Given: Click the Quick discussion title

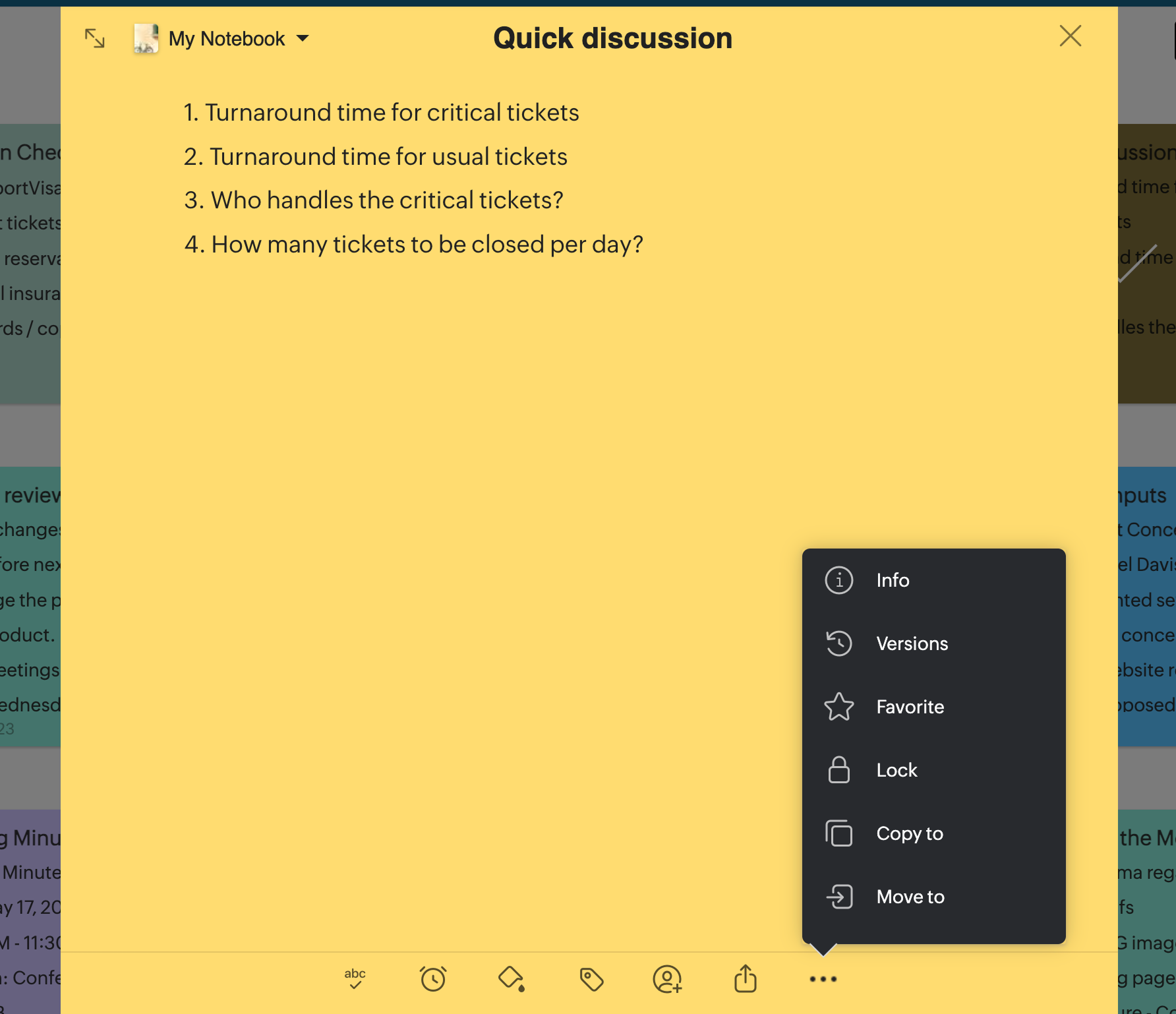Looking at the screenshot, I should 613,38.
